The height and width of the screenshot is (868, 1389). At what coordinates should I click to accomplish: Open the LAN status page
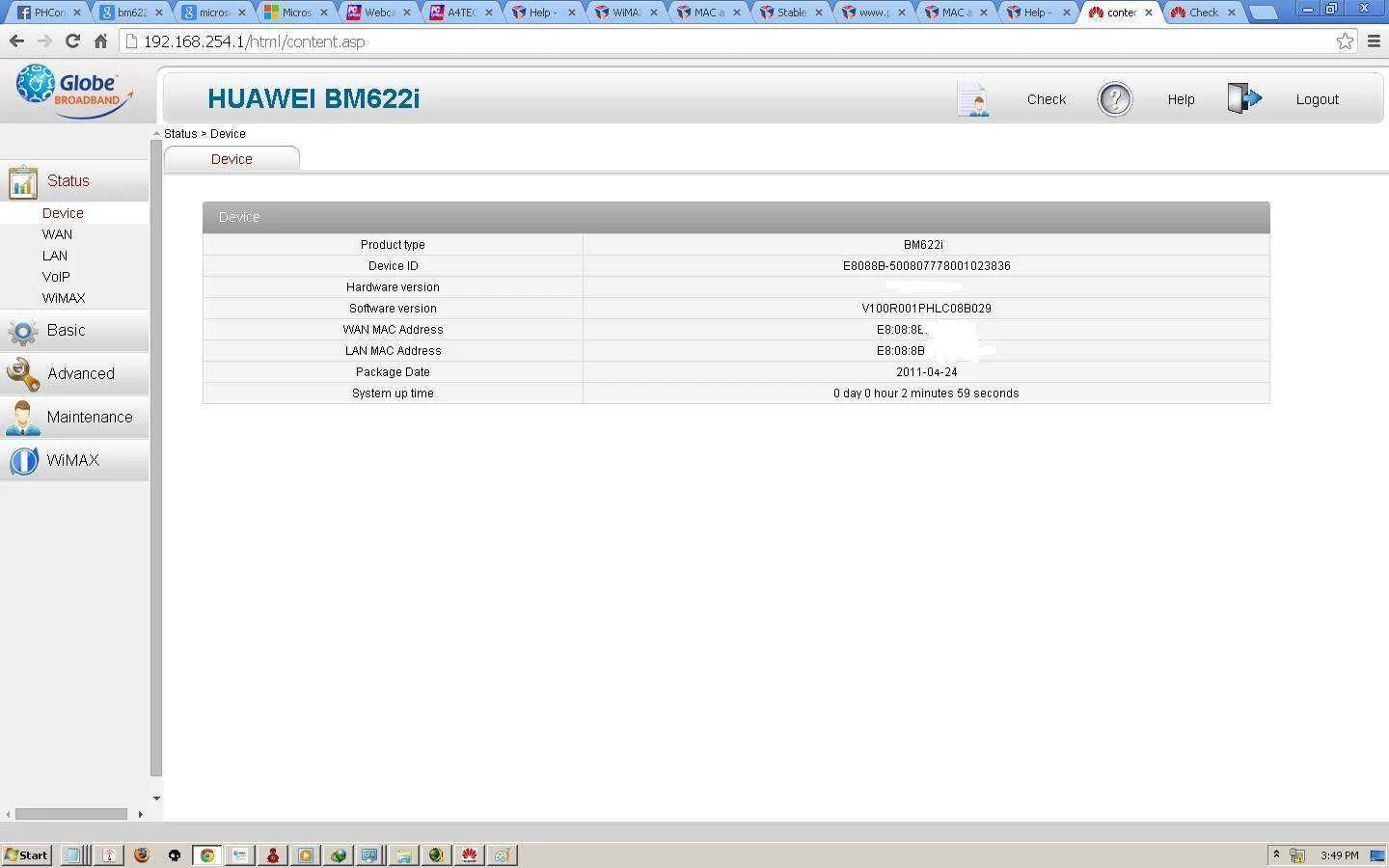tap(55, 256)
